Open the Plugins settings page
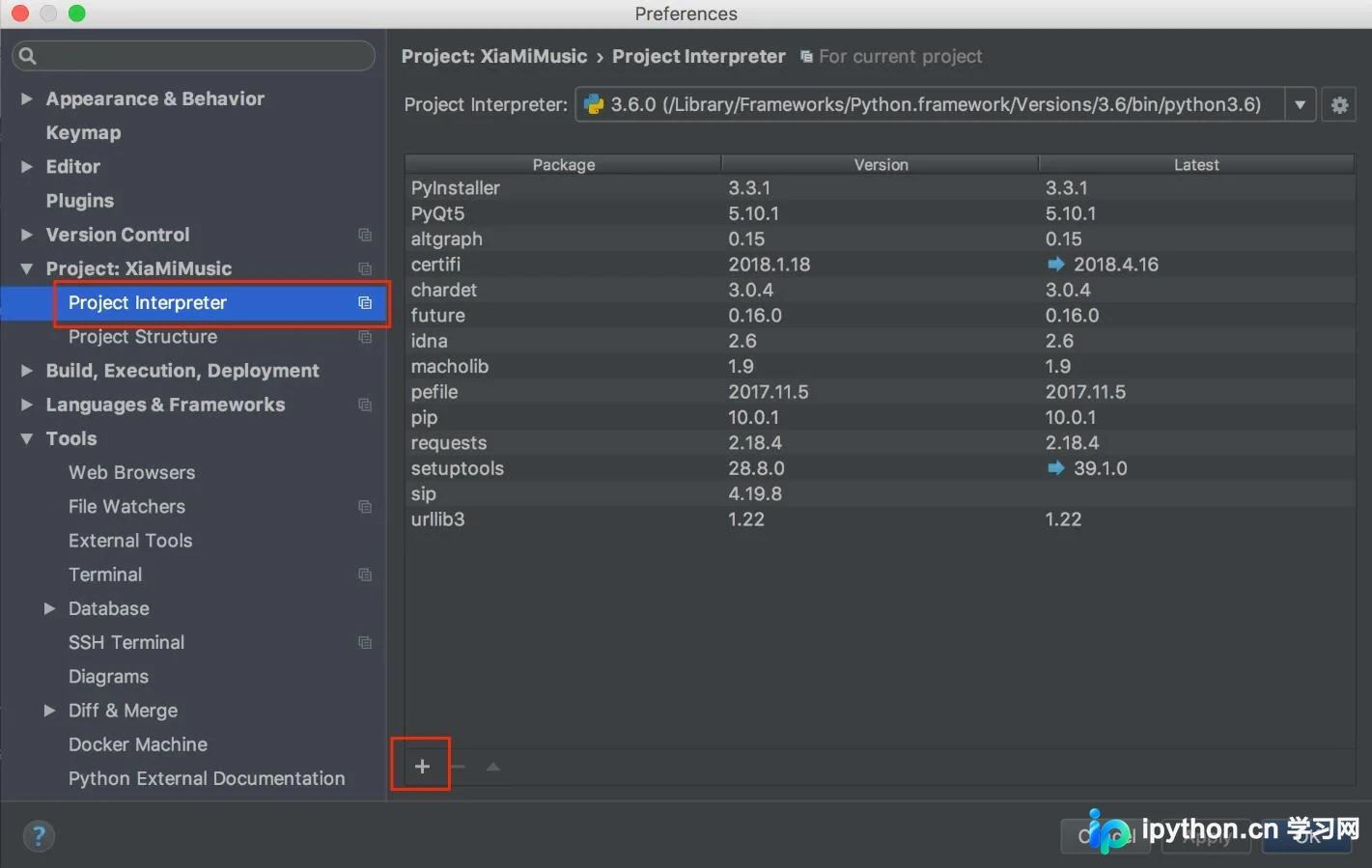The image size is (1372, 868). pyautogui.click(x=80, y=201)
